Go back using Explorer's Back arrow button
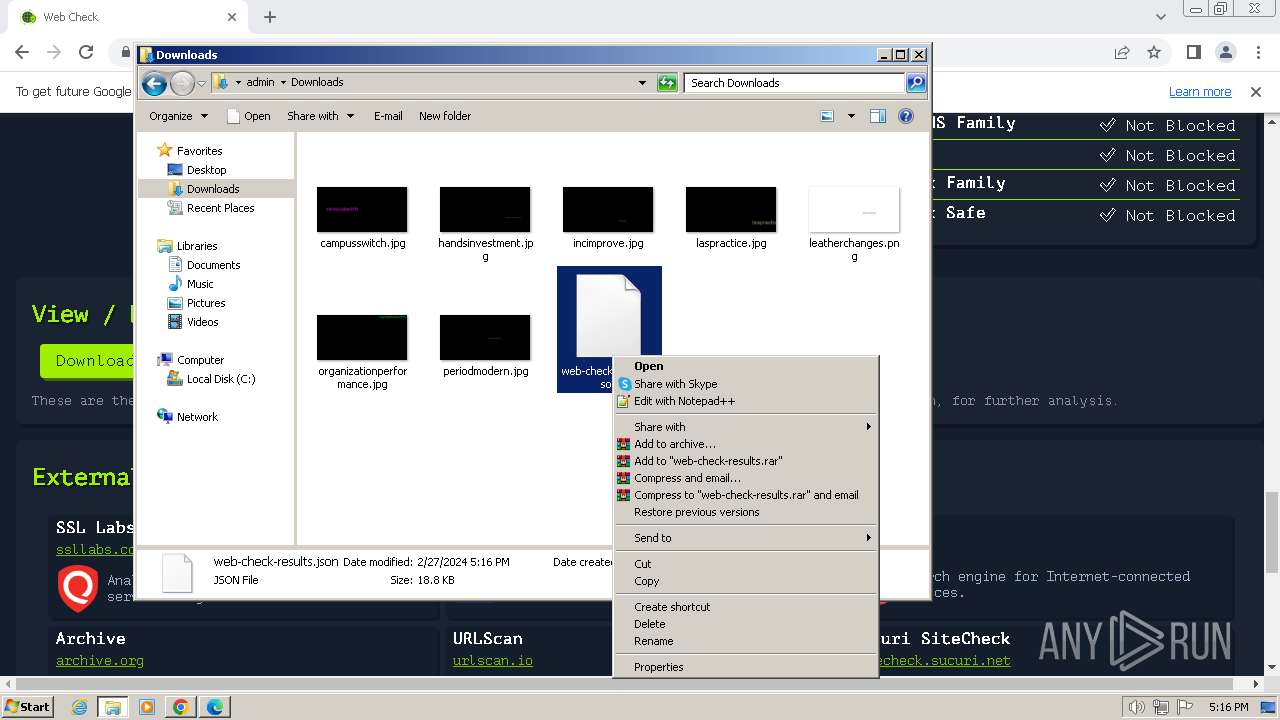The height and width of the screenshot is (720, 1280). click(154, 83)
